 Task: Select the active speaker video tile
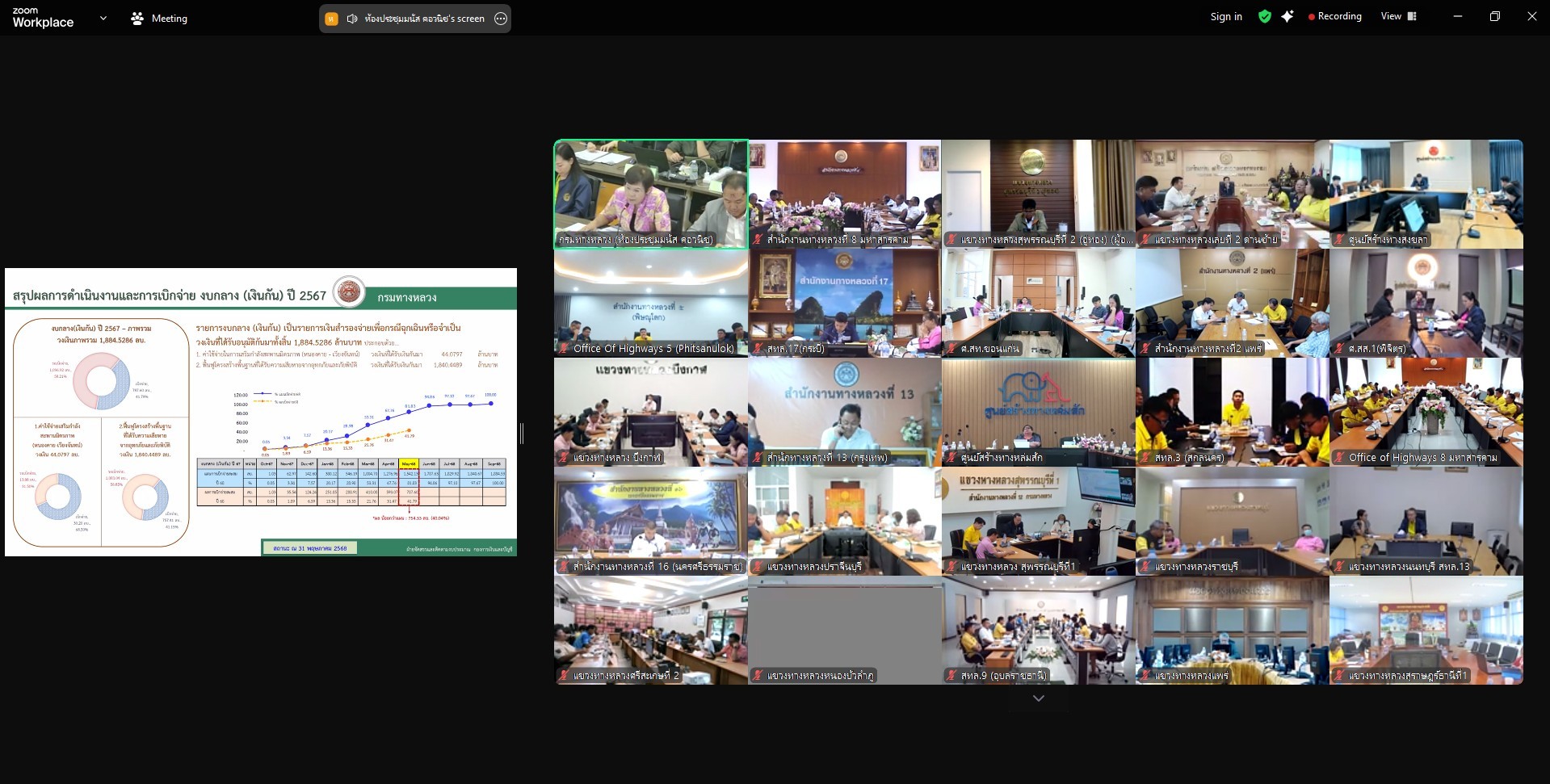650,192
